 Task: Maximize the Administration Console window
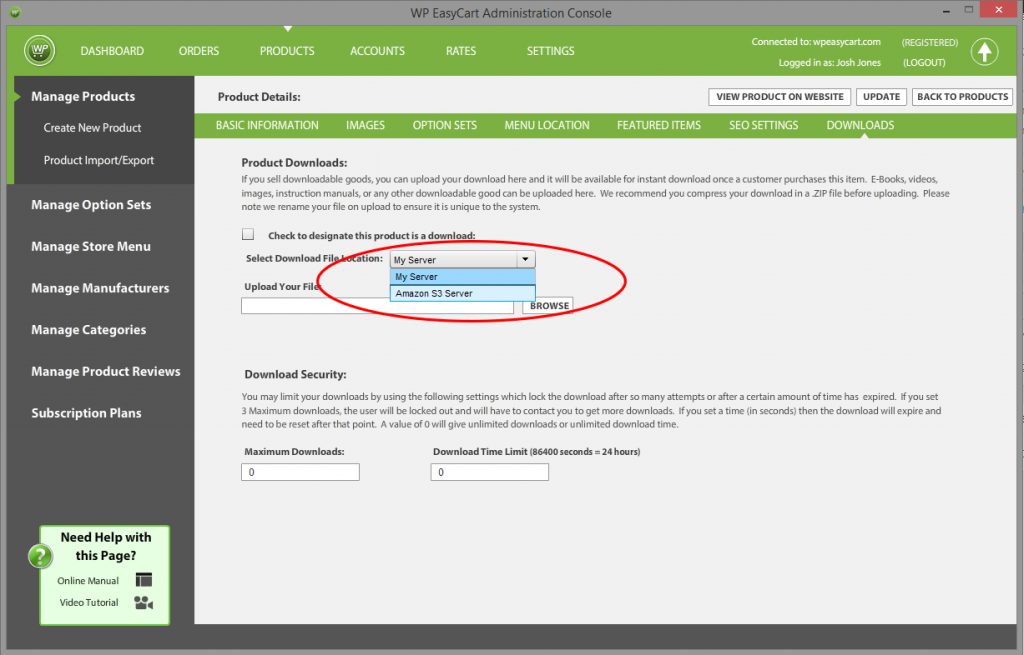tap(968, 10)
